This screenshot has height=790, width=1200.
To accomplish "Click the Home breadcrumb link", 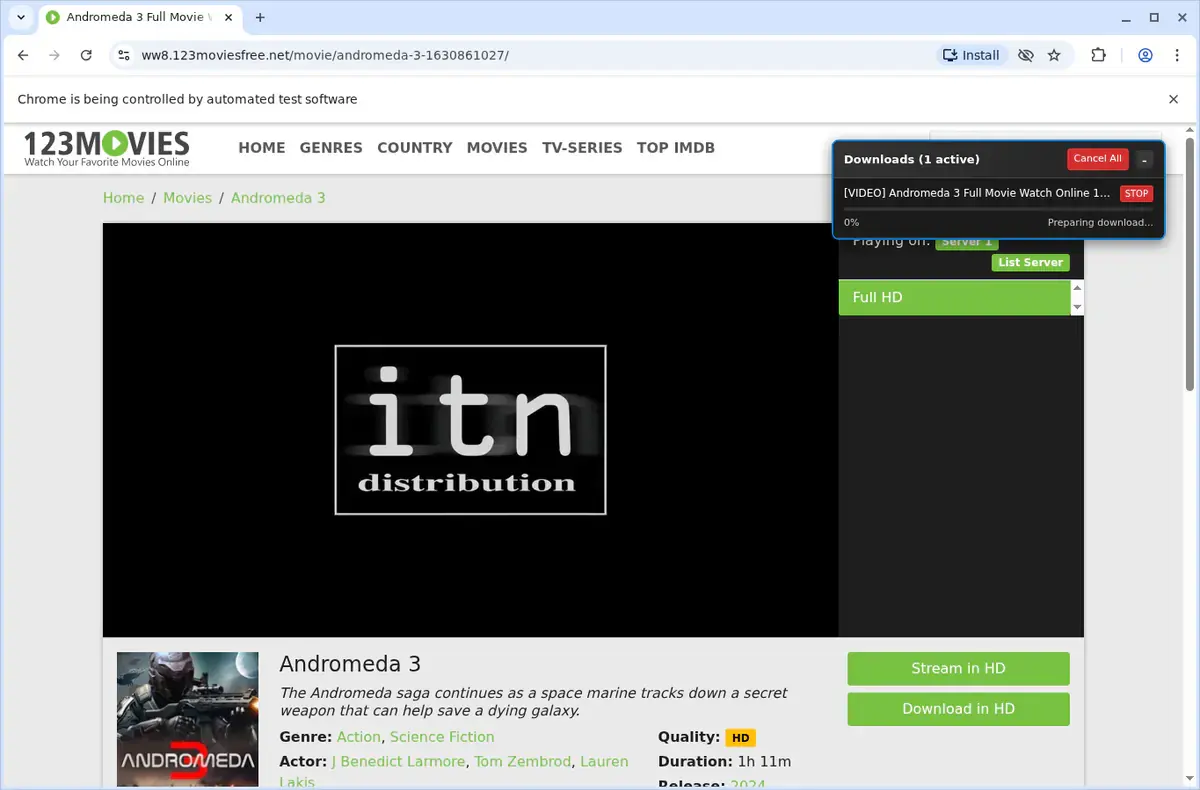I will 123,198.
